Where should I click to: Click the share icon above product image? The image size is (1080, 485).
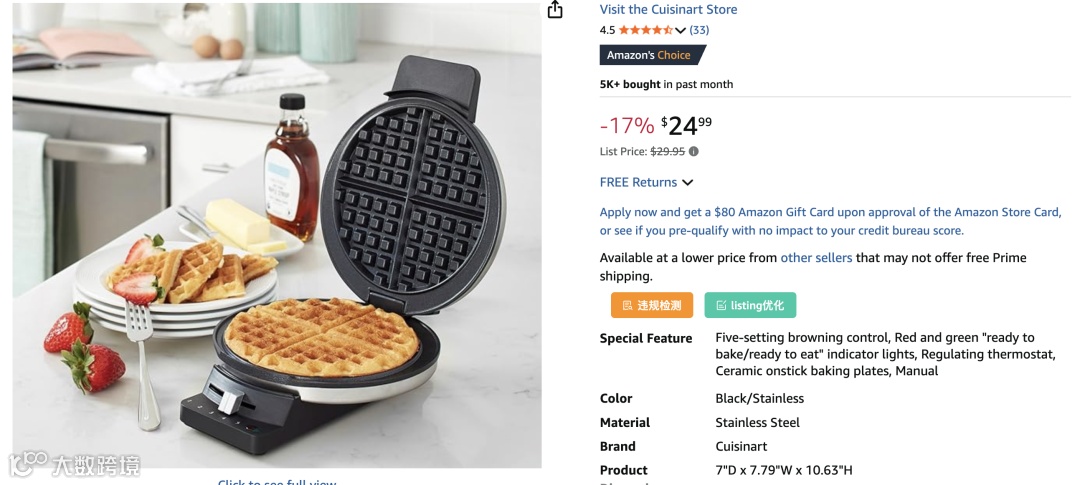tap(555, 9)
